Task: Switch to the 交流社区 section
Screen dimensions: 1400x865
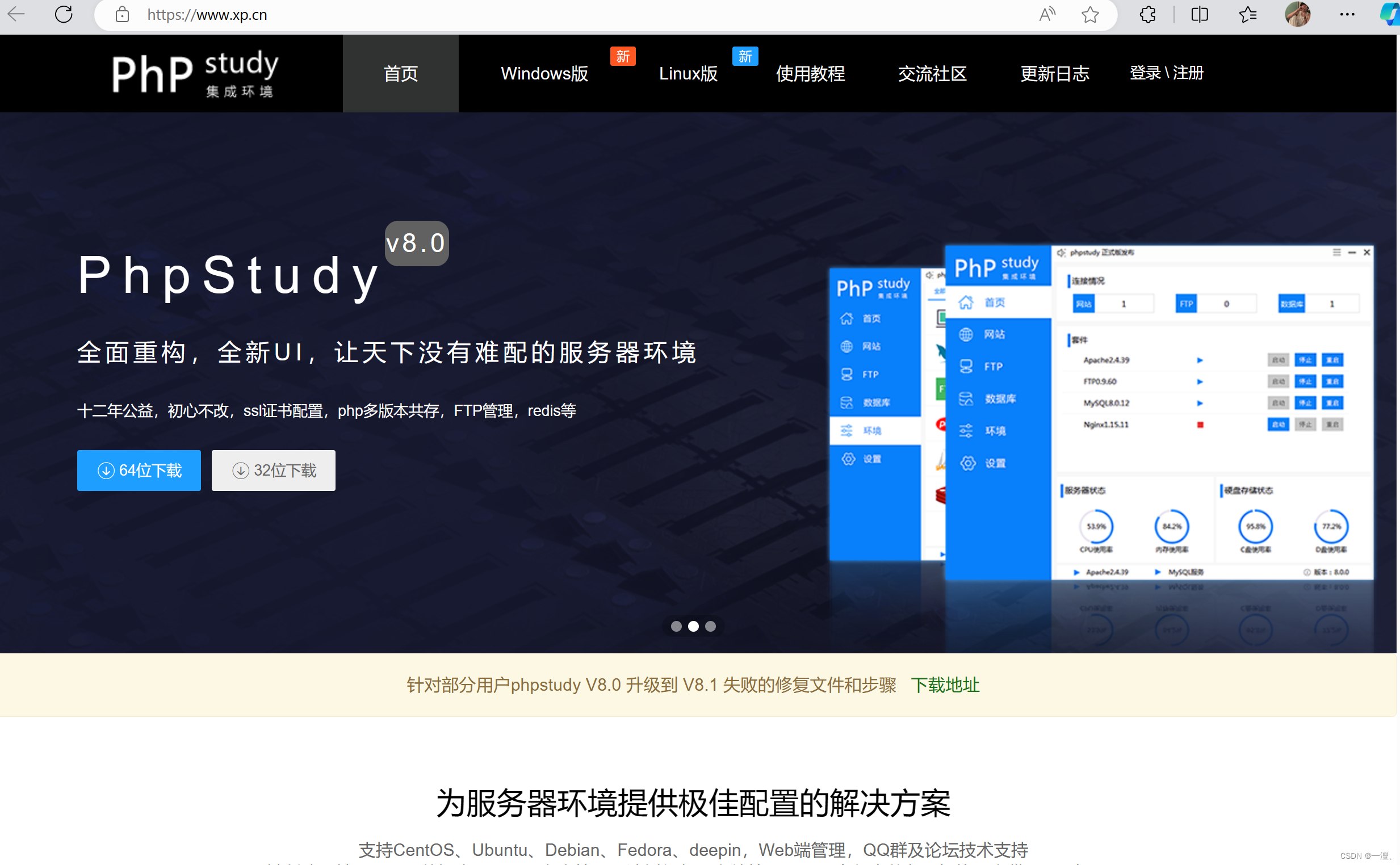Action: point(932,73)
